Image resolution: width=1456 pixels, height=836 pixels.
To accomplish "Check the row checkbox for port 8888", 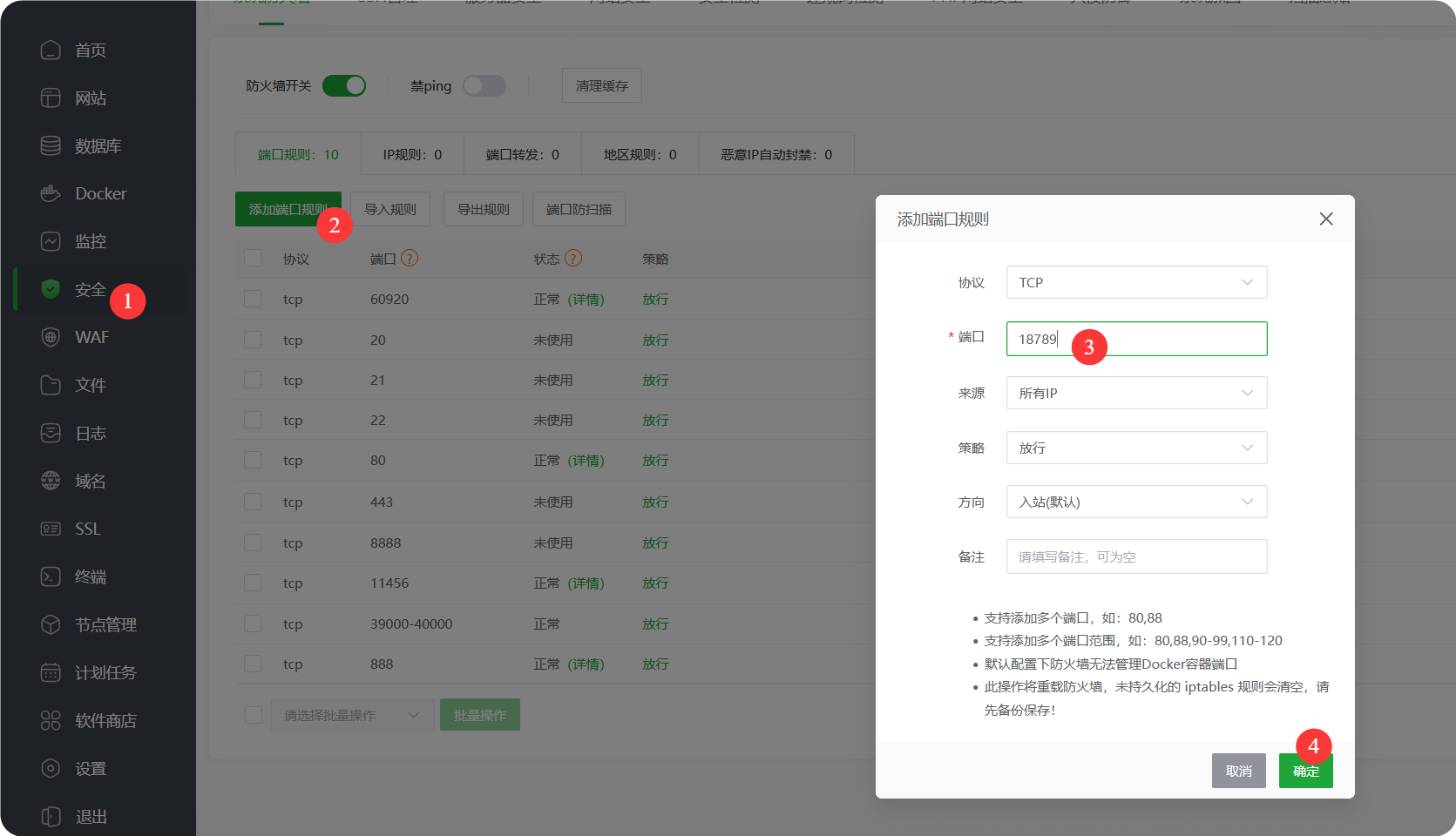I will 253,543.
